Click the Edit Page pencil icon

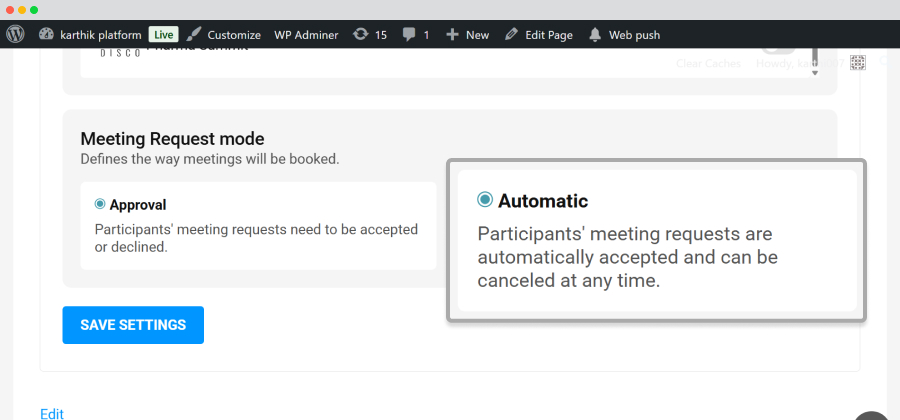[511, 34]
